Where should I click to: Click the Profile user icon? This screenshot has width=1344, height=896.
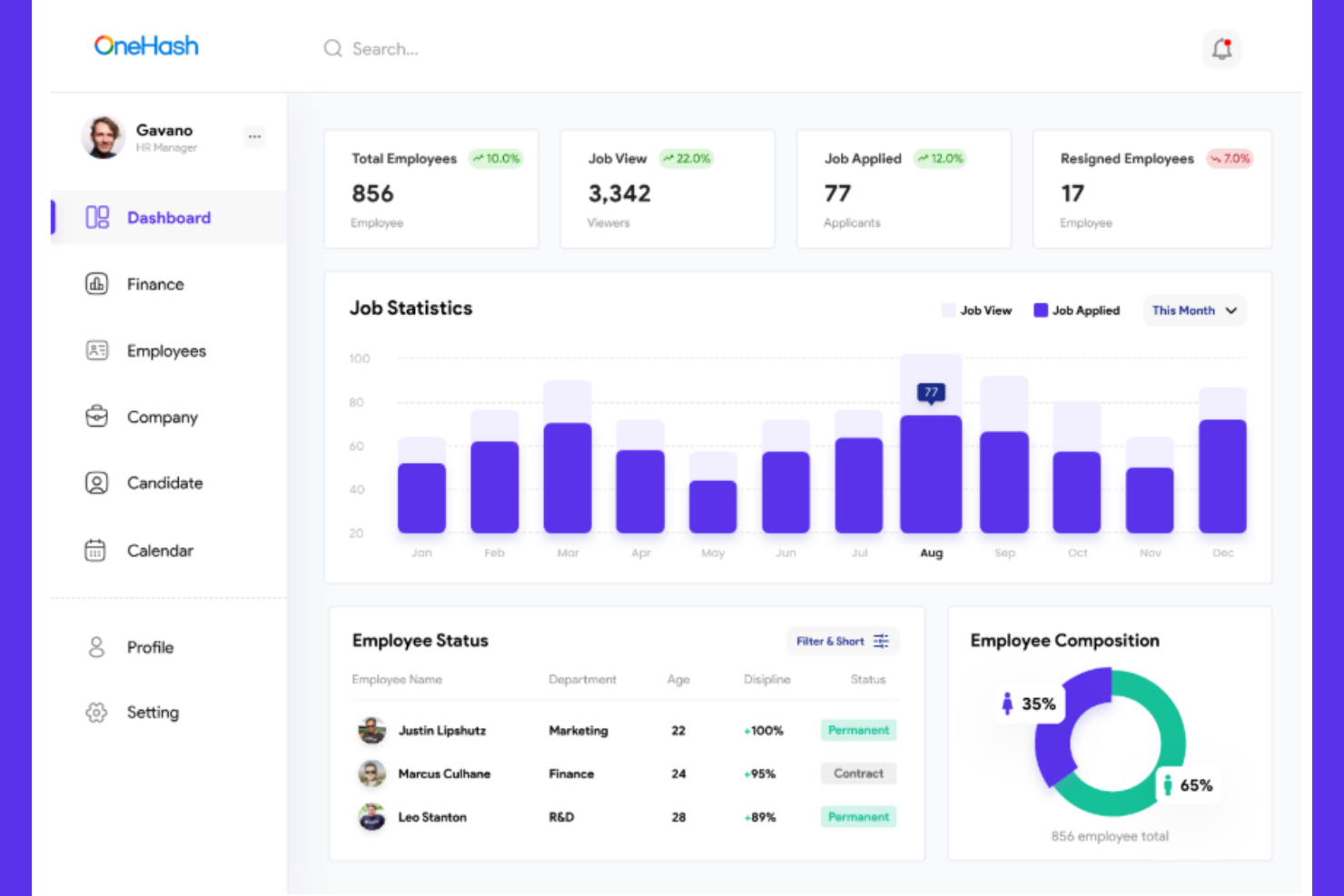(96, 646)
